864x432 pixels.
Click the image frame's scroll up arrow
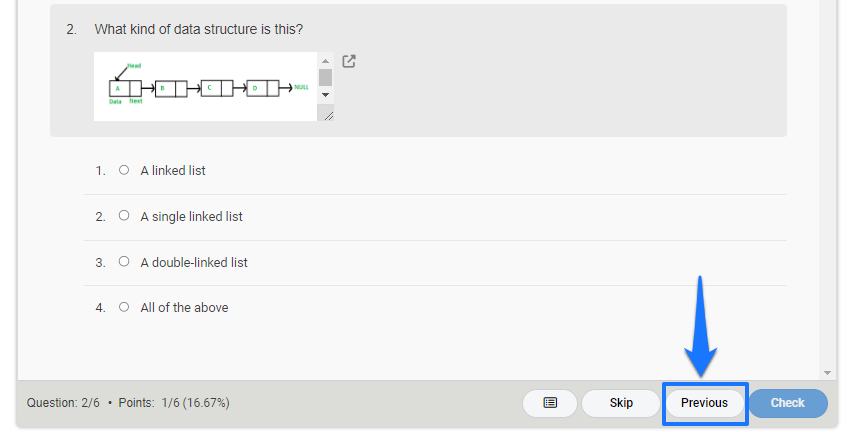pyautogui.click(x=326, y=61)
